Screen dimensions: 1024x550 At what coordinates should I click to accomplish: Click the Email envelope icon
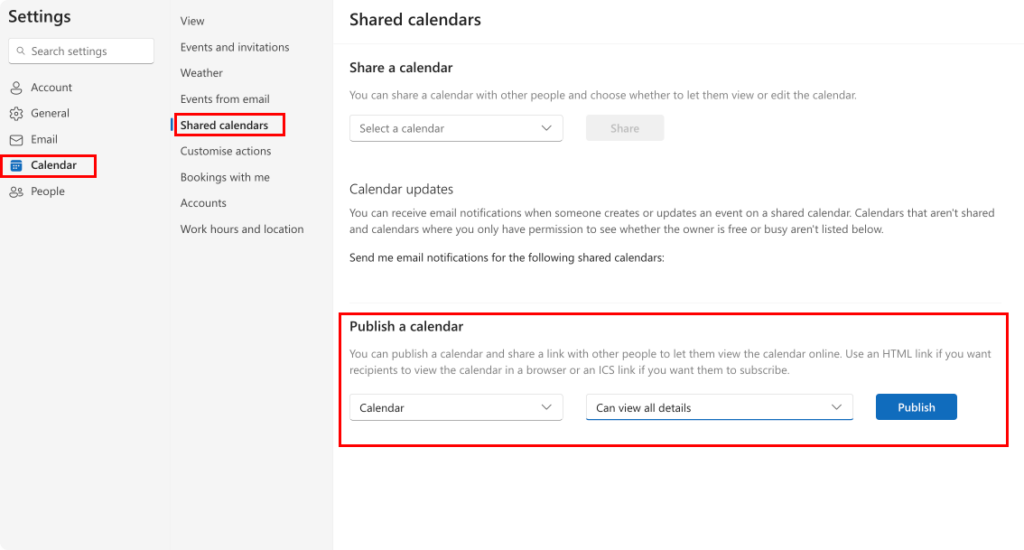[x=16, y=140]
